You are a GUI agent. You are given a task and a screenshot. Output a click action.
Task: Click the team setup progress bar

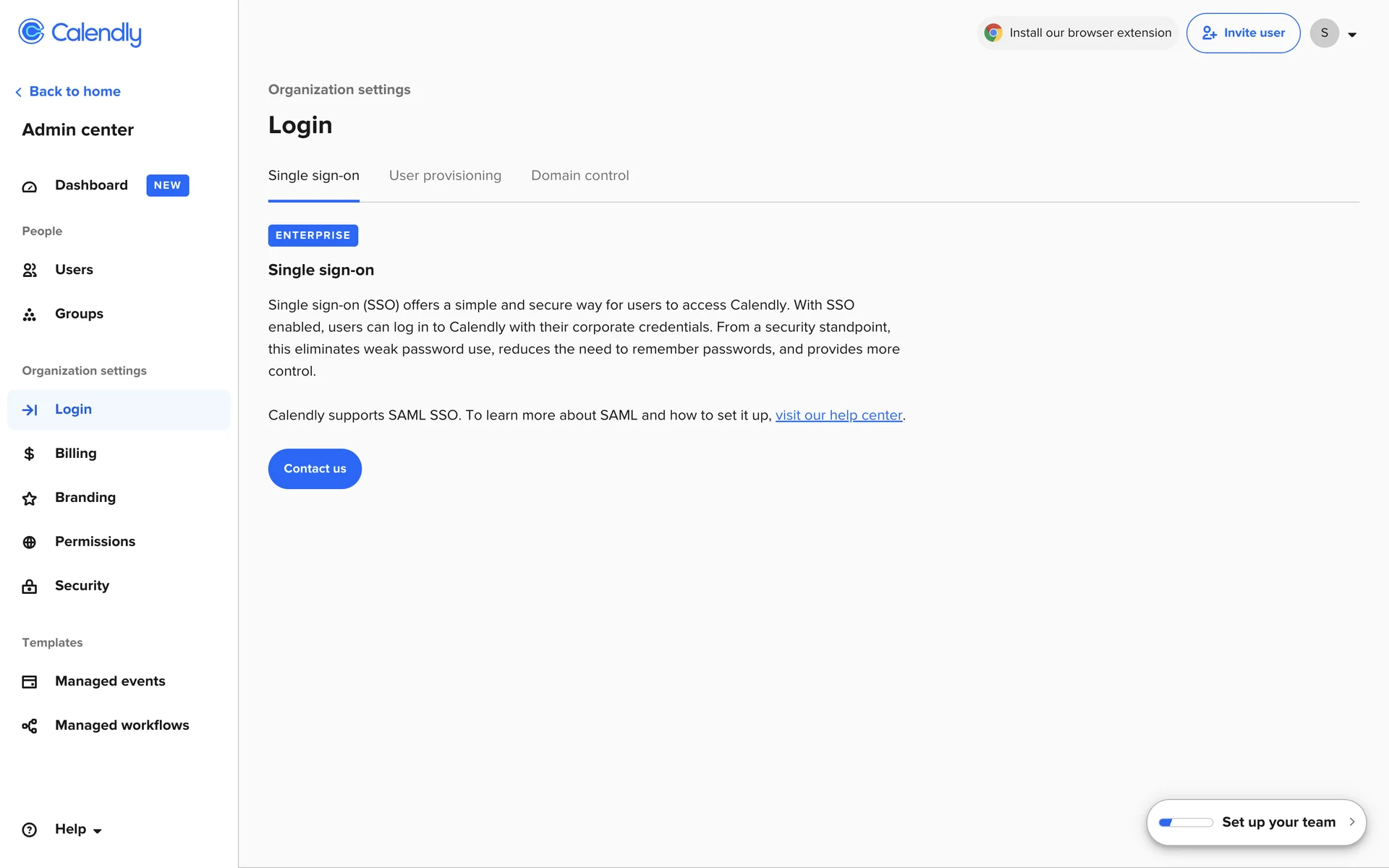[x=1186, y=822]
